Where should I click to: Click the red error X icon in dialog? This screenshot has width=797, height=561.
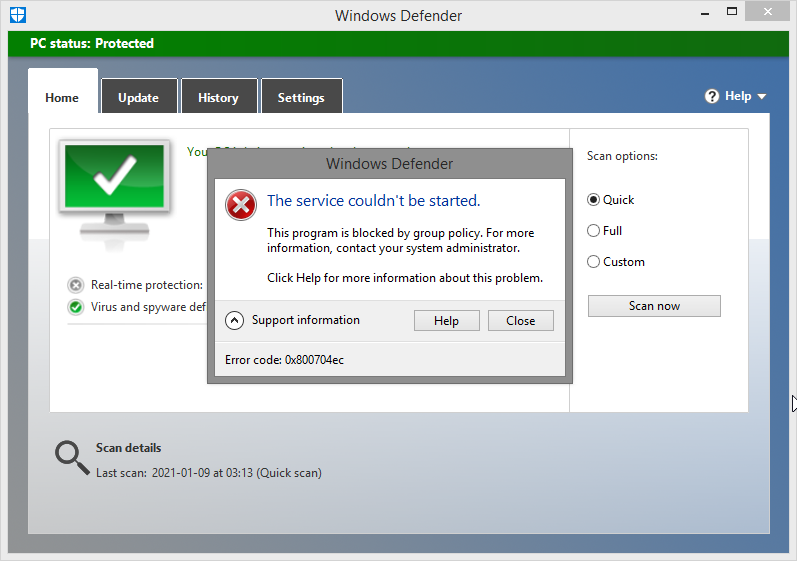241,205
